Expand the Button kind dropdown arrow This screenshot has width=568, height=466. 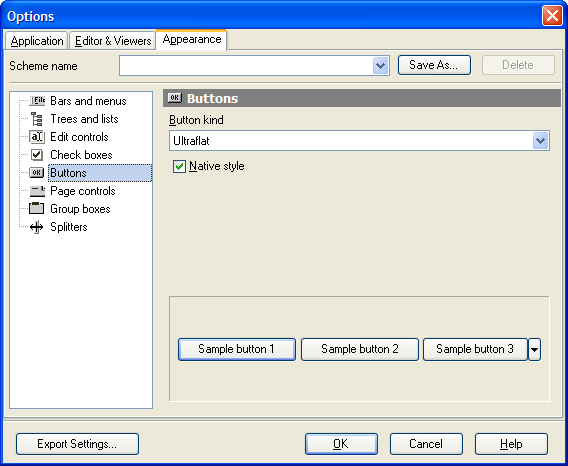(540, 141)
